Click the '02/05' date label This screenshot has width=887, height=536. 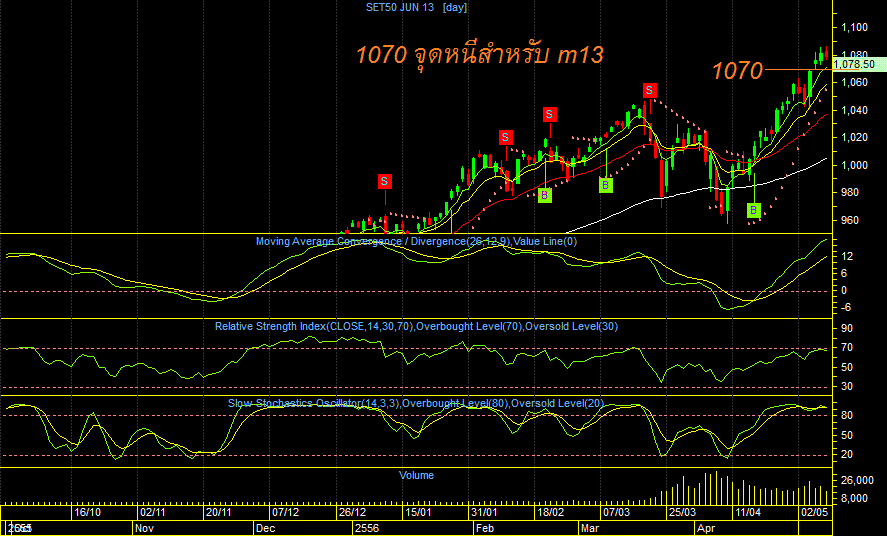815,512
